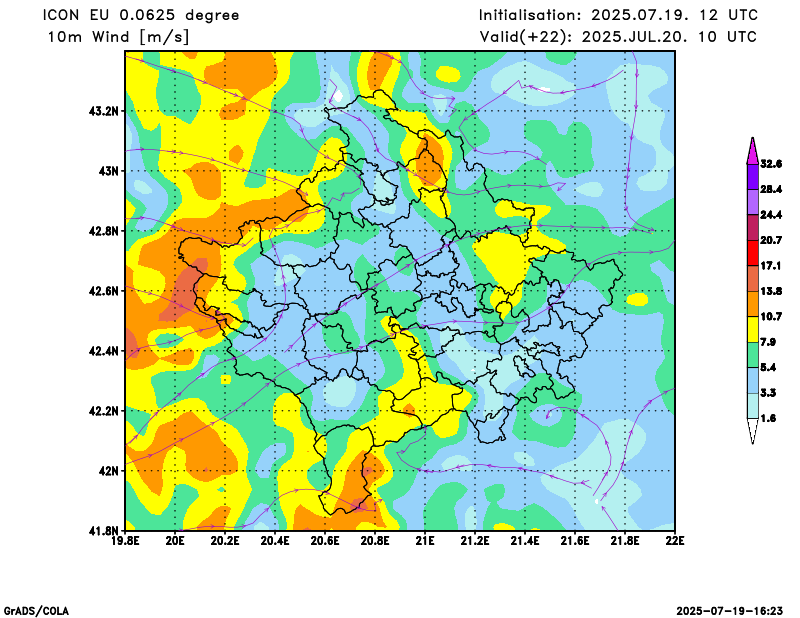The width and height of the screenshot is (800, 618).
Task: Click the 41.8N latitude label
Action: [104, 530]
